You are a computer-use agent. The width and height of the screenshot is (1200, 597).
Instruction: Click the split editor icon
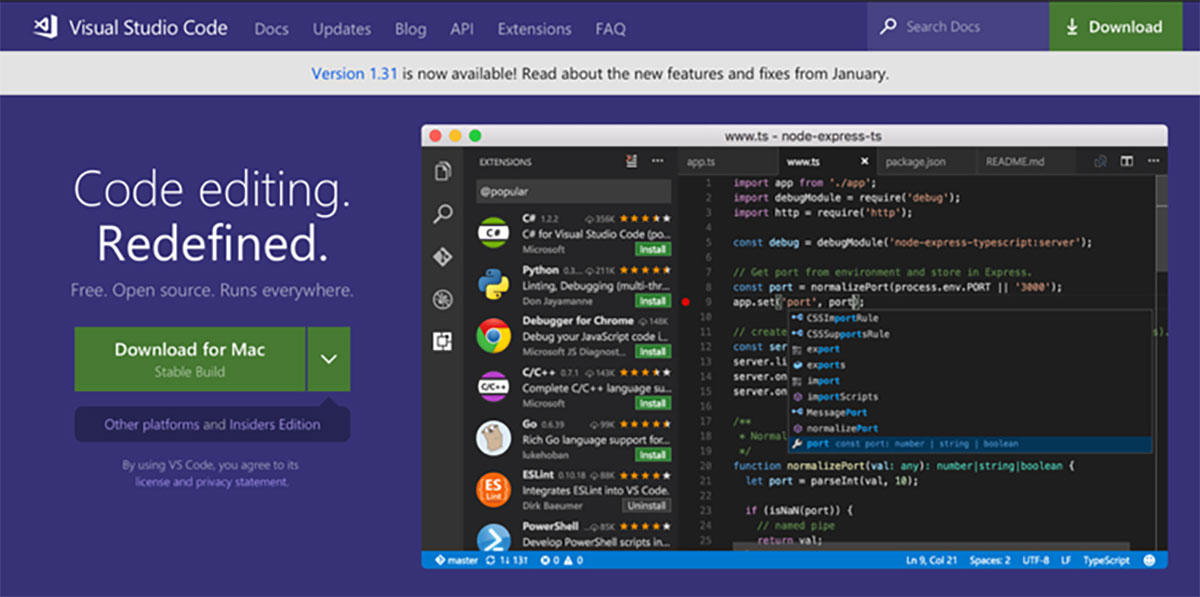click(1126, 161)
